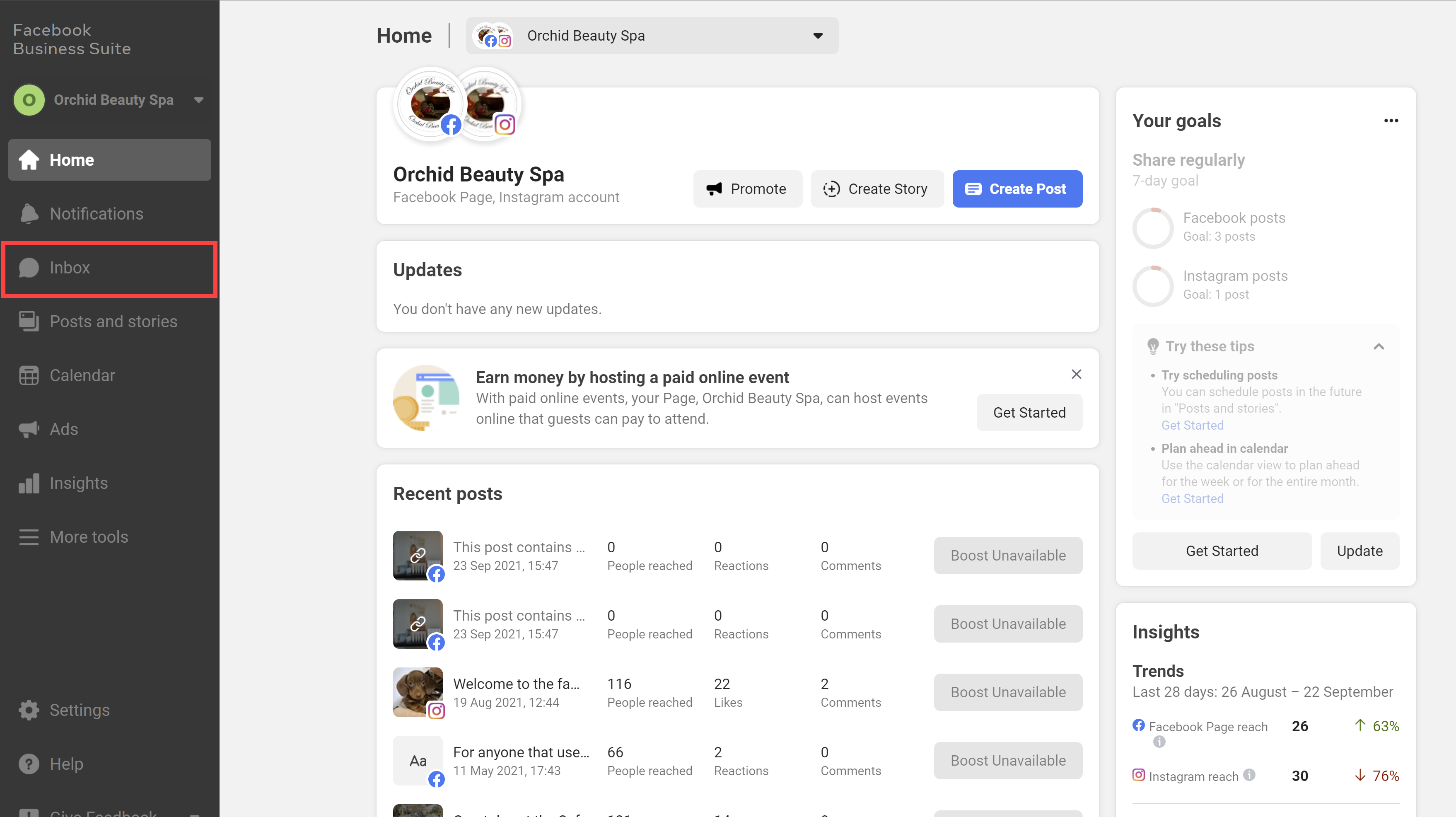Collapse the Try these tips section

pyautogui.click(x=1379, y=347)
